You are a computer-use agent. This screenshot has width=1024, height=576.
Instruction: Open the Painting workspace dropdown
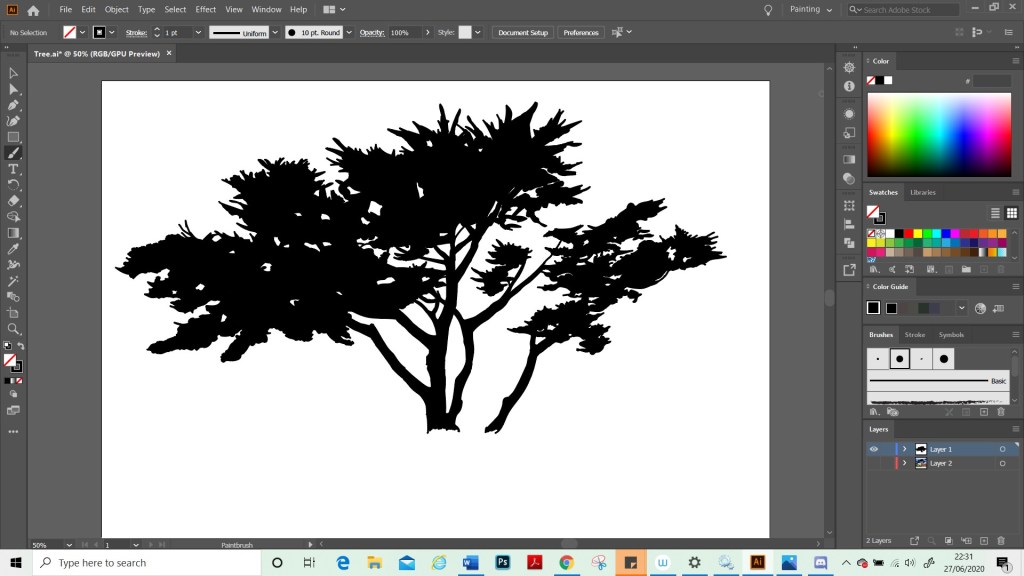pyautogui.click(x=811, y=9)
